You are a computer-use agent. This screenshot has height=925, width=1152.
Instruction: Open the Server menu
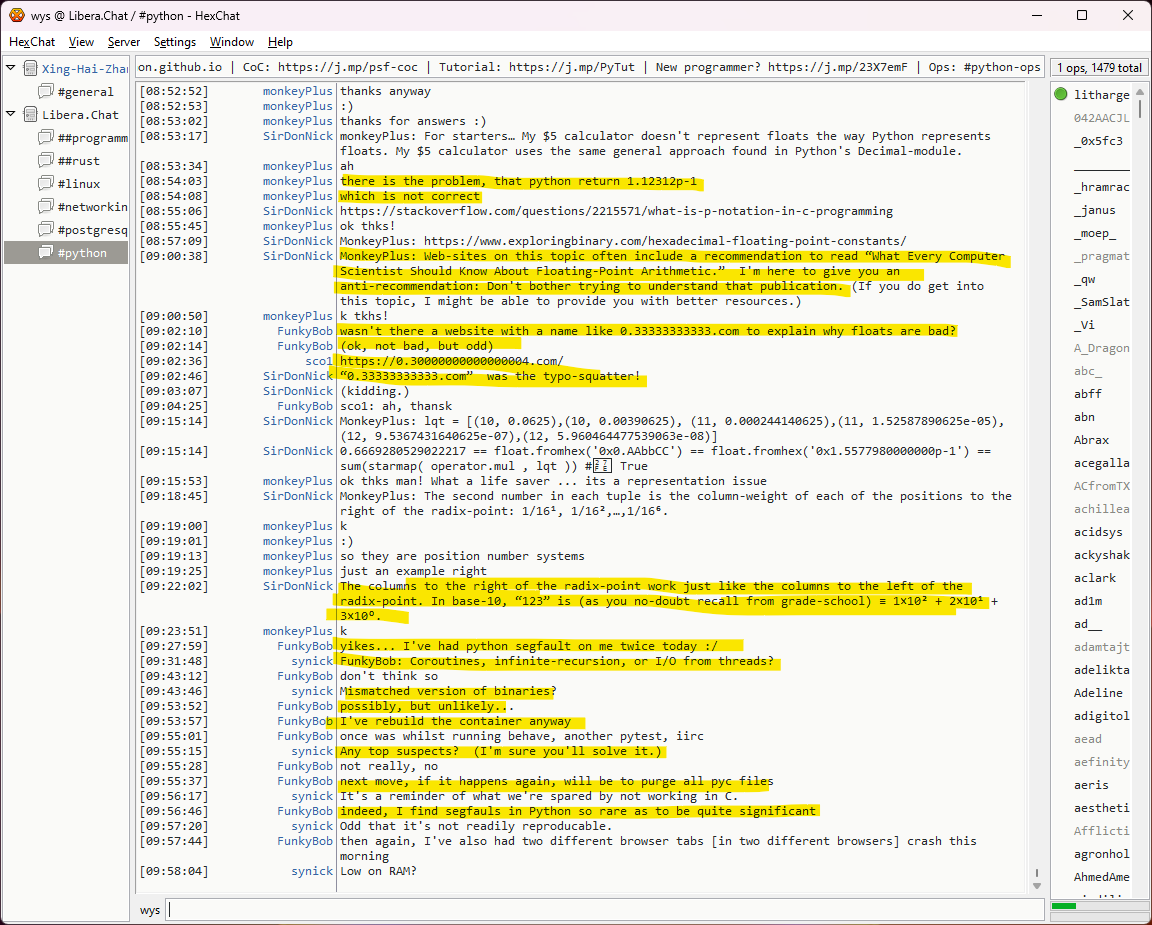(124, 42)
